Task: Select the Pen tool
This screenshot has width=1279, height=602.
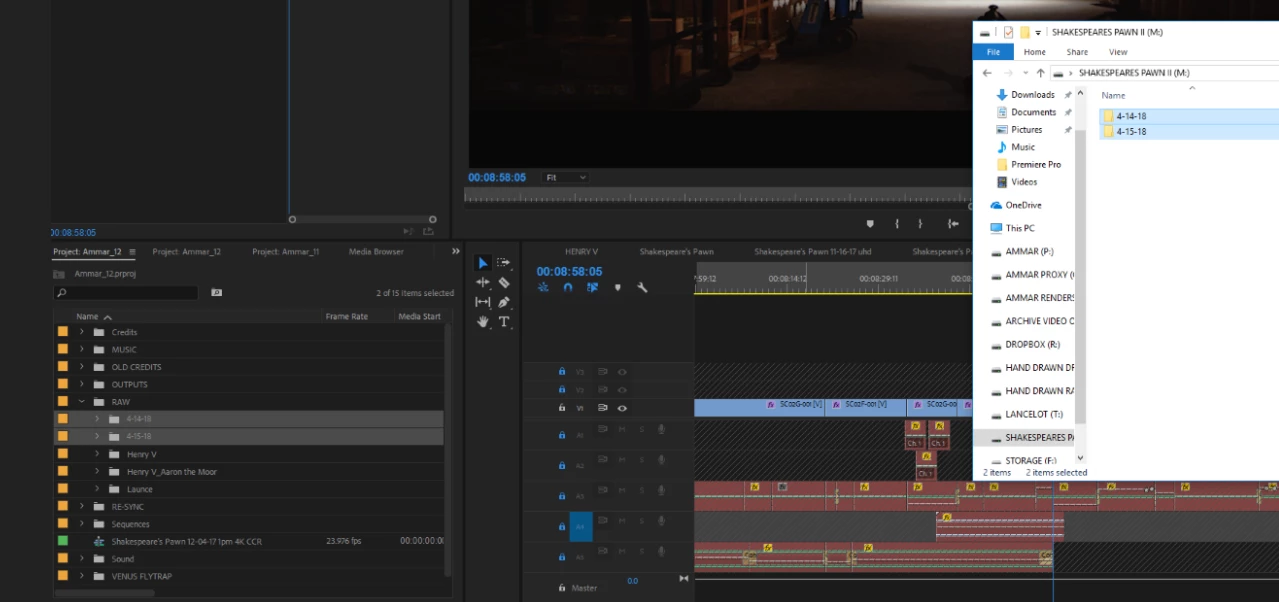Action: pos(504,302)
